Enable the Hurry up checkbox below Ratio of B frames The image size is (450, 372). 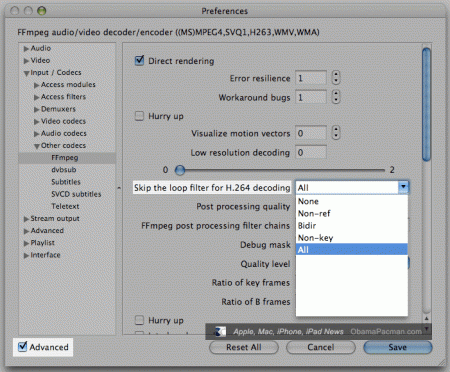pyautogui.click(x=139, y=320)
